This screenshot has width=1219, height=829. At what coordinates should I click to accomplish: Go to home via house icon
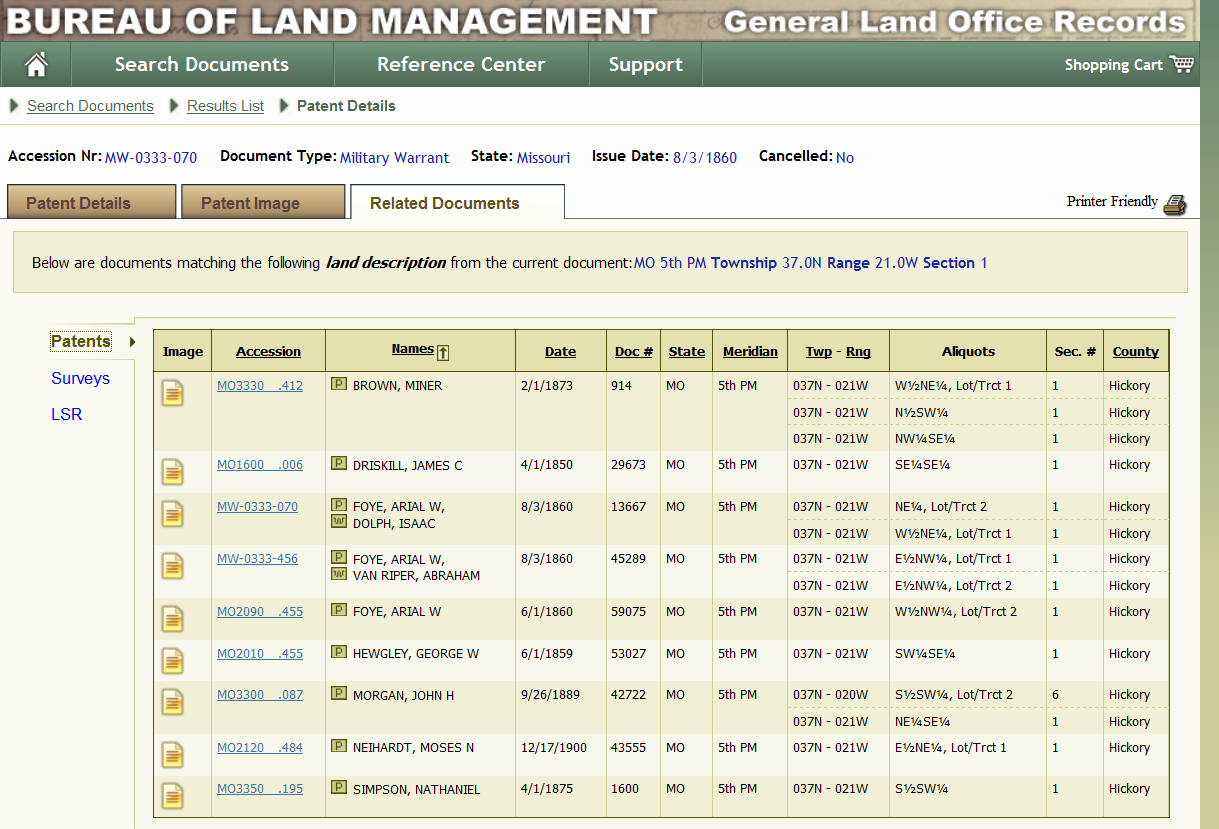[37, 65]
